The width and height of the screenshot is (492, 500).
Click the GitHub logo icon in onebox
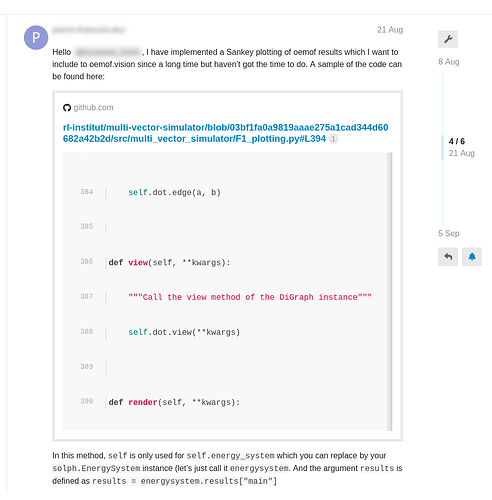67,108
